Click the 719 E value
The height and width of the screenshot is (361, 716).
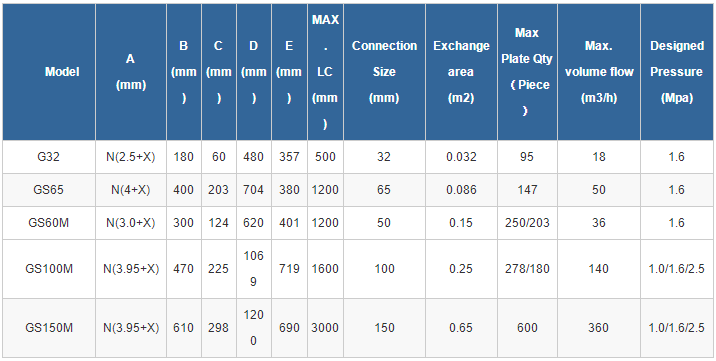pos(289,268)
